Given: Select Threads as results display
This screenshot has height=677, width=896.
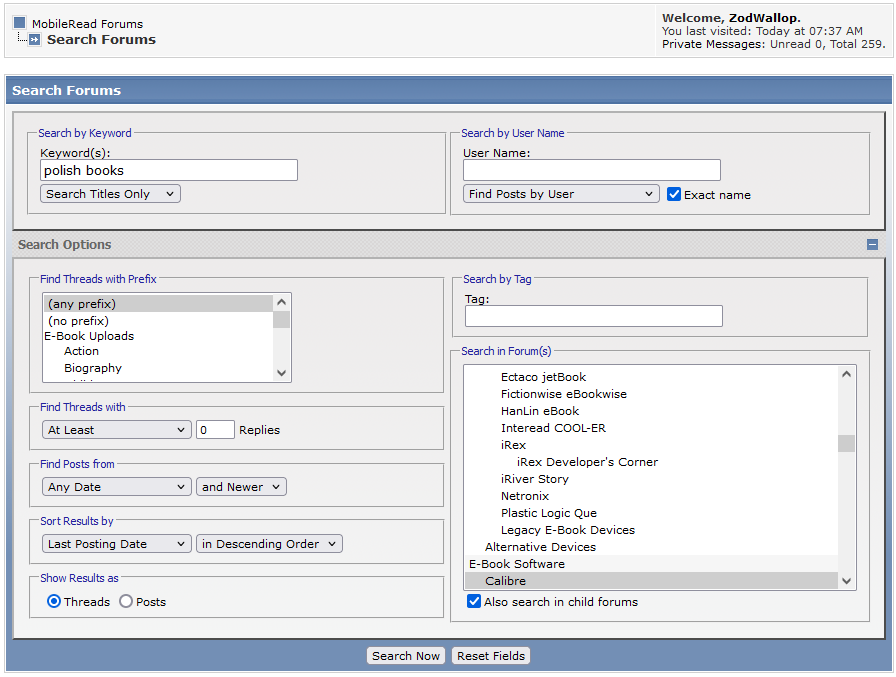Looking at the screenshot, I should 54,602.
